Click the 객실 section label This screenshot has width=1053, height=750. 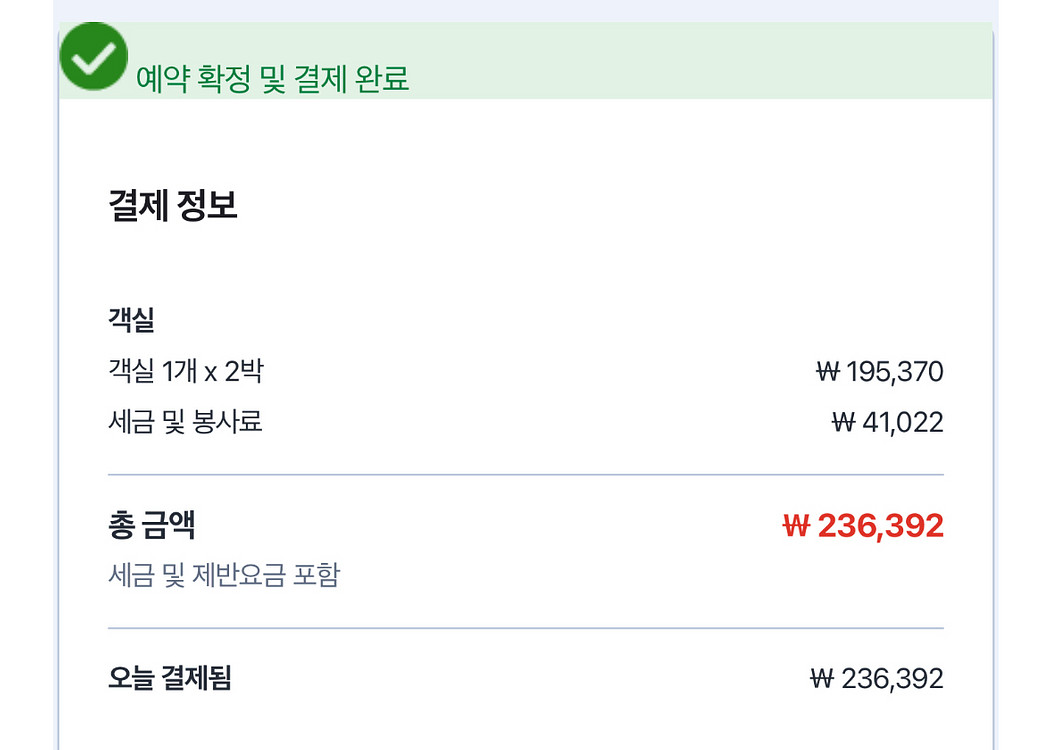click(130, 321)
